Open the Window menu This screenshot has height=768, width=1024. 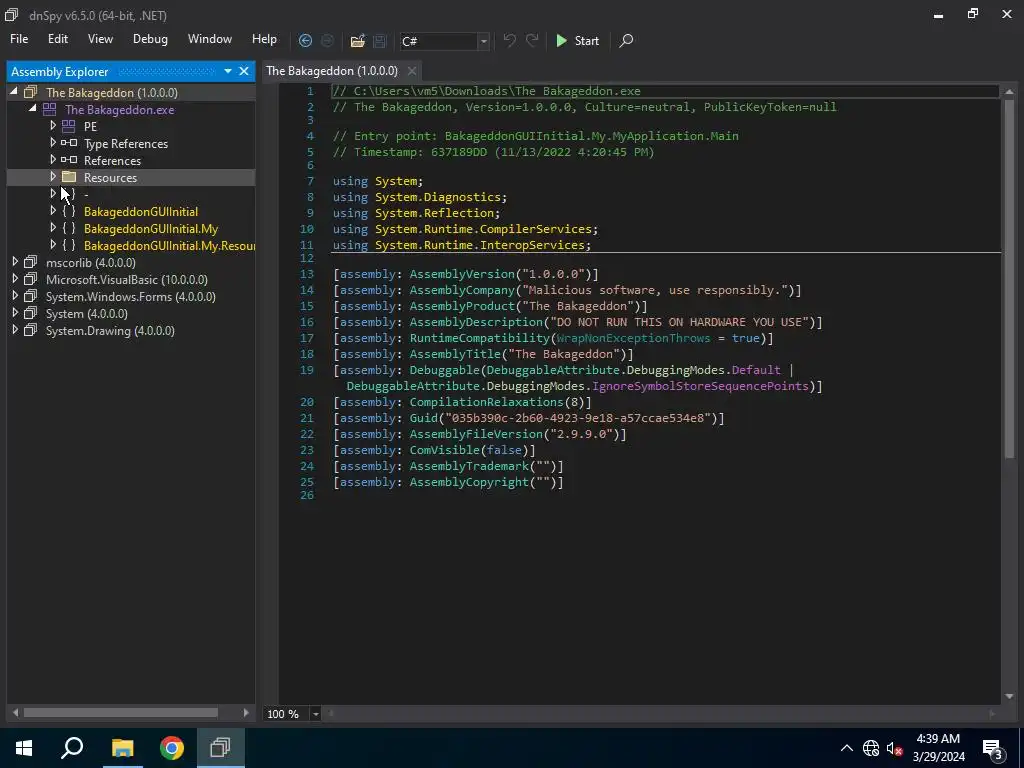coord(210,39)
